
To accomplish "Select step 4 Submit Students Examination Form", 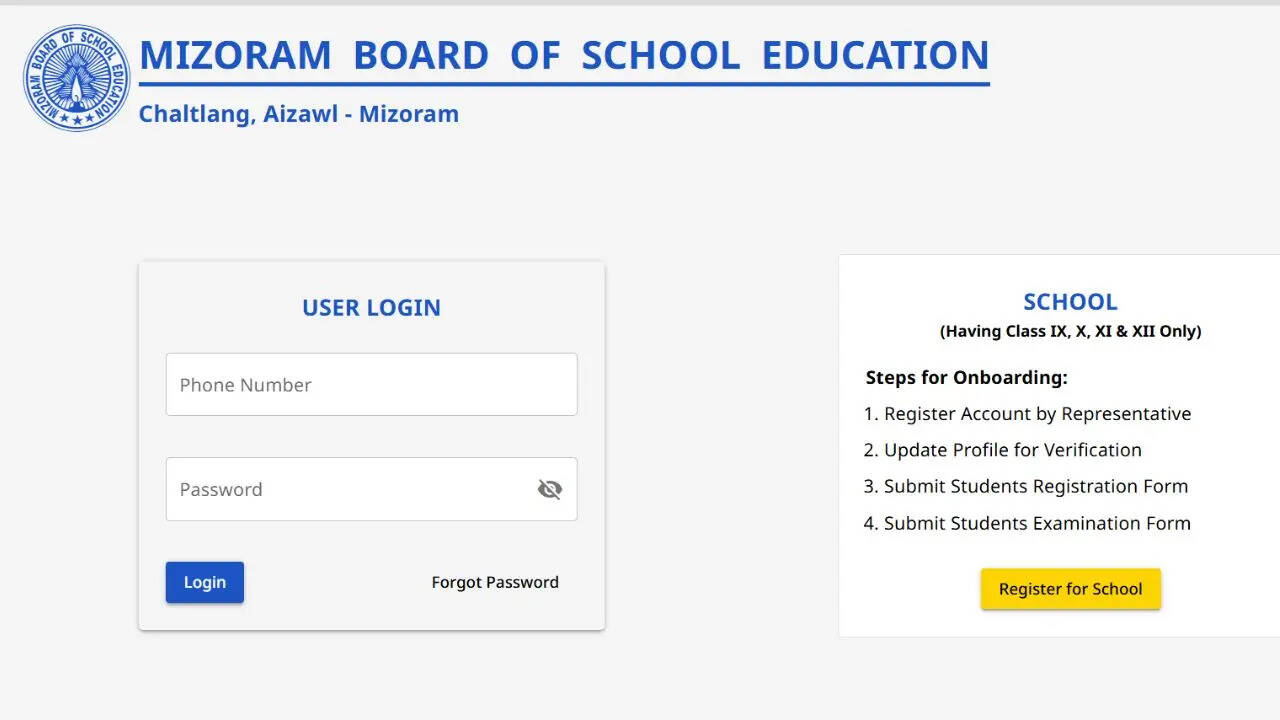I will click(1027, 523).
